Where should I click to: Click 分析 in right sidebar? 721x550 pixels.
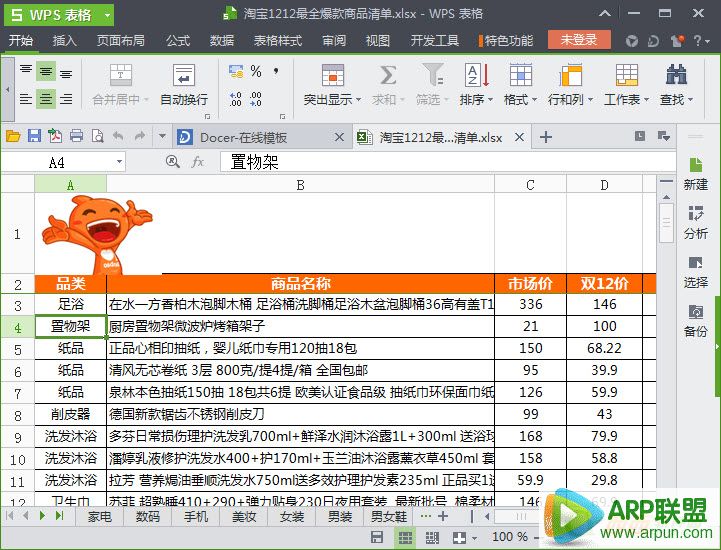click(695, 223)
